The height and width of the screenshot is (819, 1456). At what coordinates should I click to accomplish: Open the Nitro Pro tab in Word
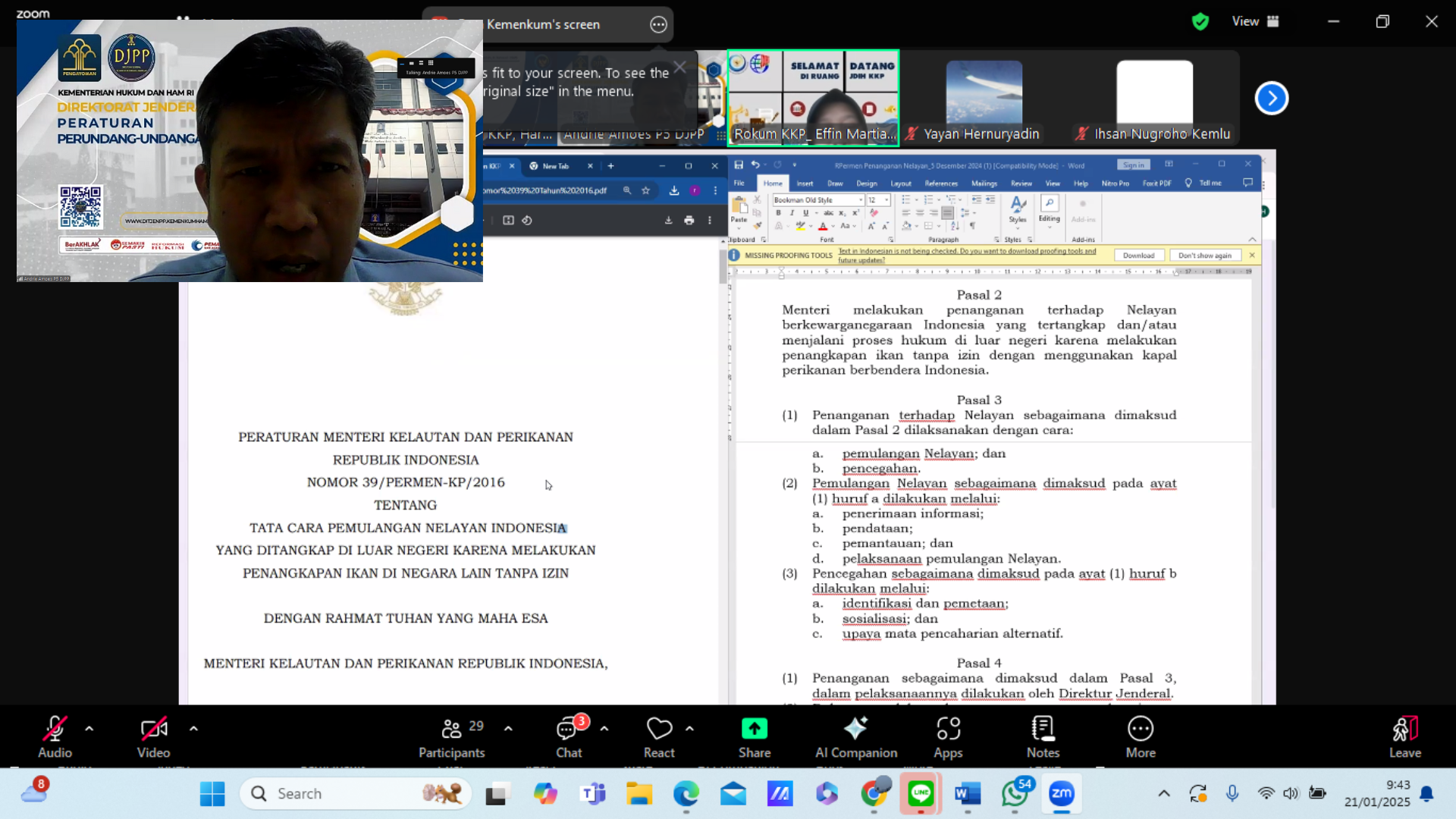coord(1115,184)
